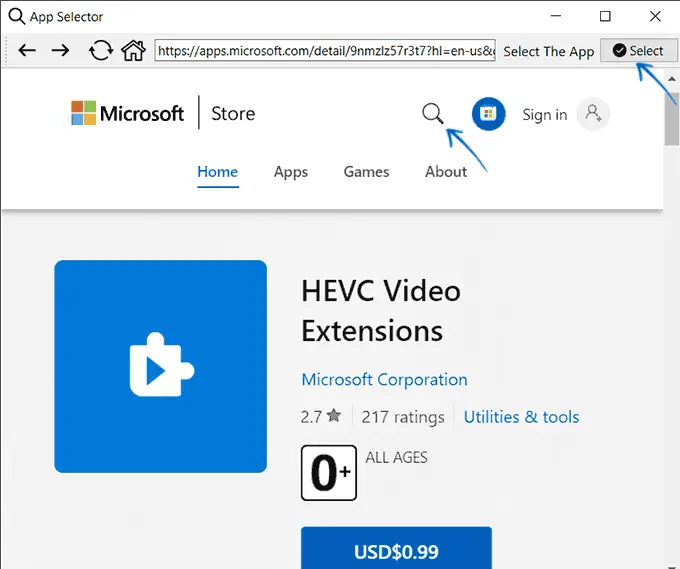
Task: Open the home page via house icon
Action: click(132, 50)
